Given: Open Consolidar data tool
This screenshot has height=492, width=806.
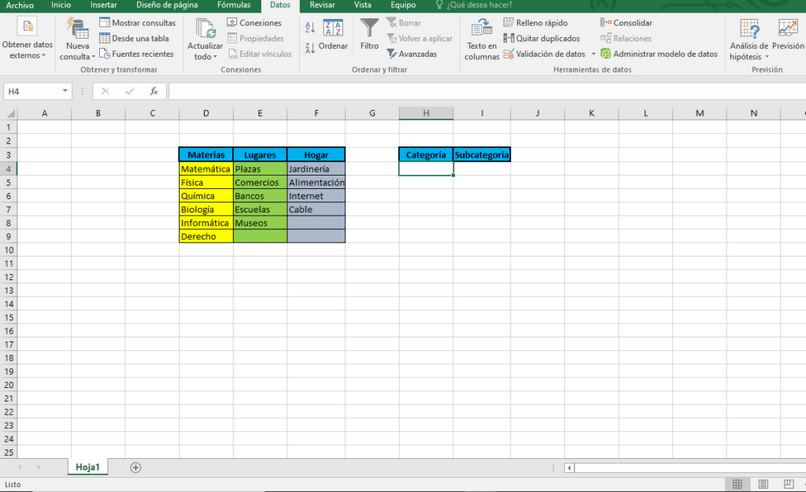Looking at the screenshot, I should click(626, 23).
